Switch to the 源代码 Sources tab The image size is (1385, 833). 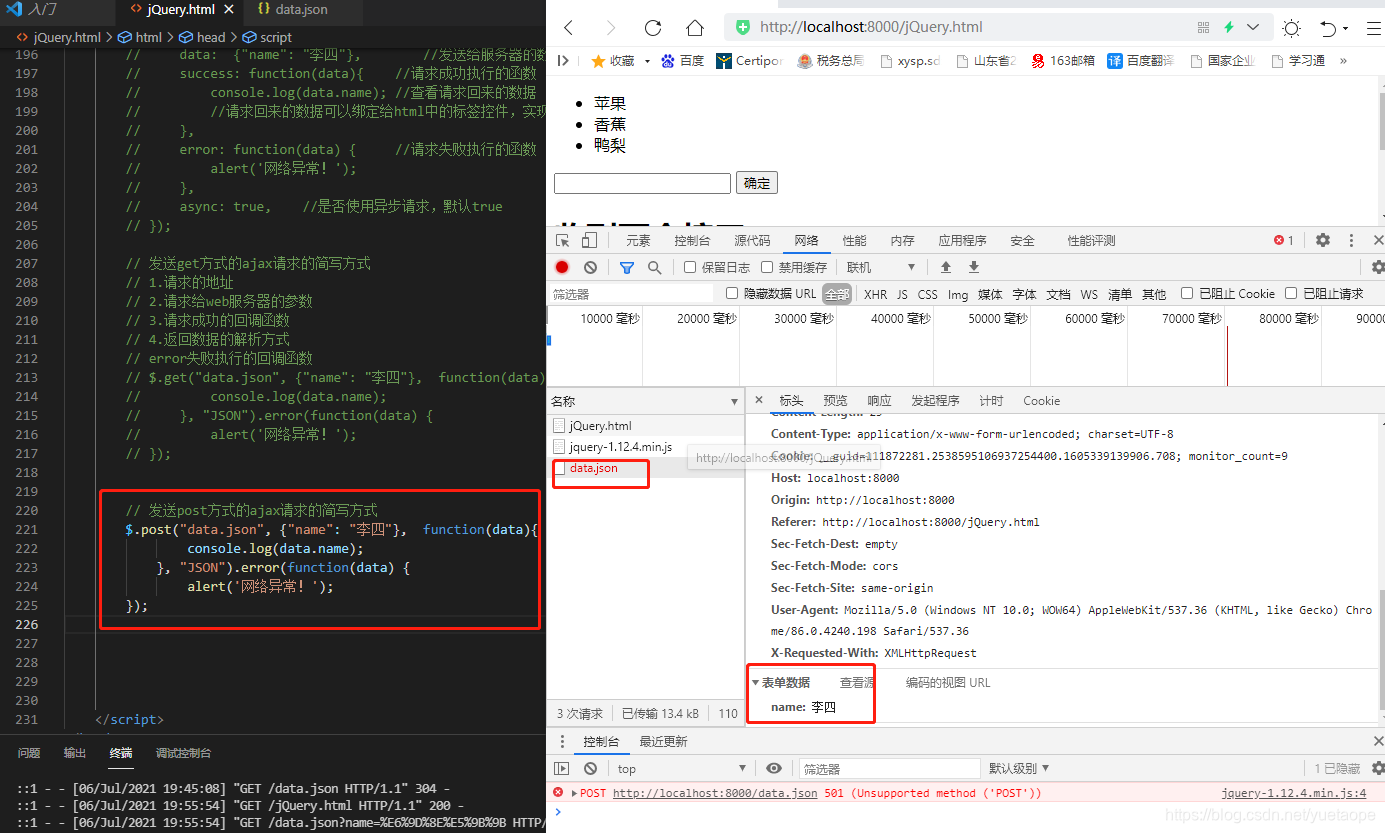tap(752, 240)
